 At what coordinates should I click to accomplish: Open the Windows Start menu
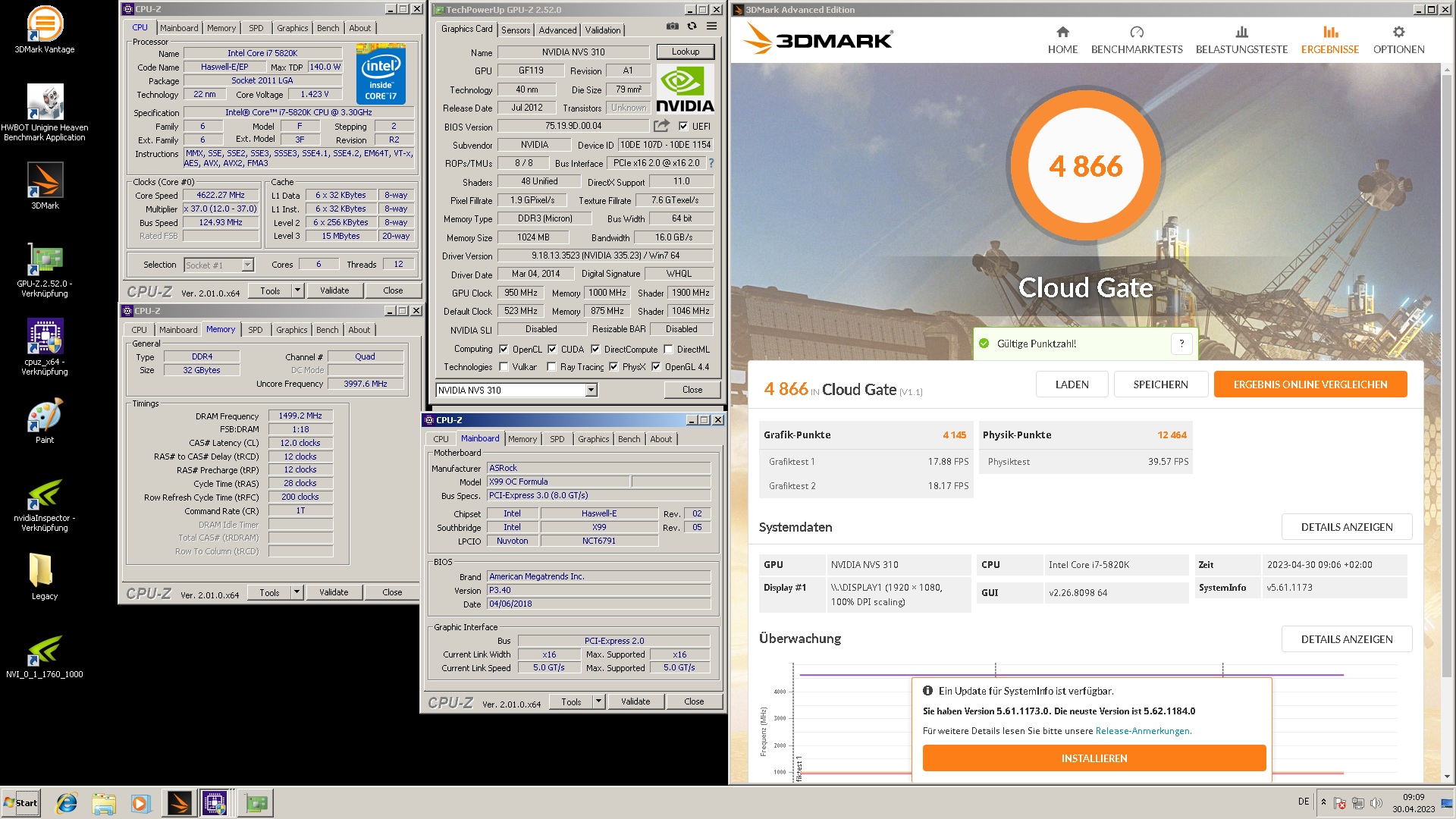[x=20, y=803]
